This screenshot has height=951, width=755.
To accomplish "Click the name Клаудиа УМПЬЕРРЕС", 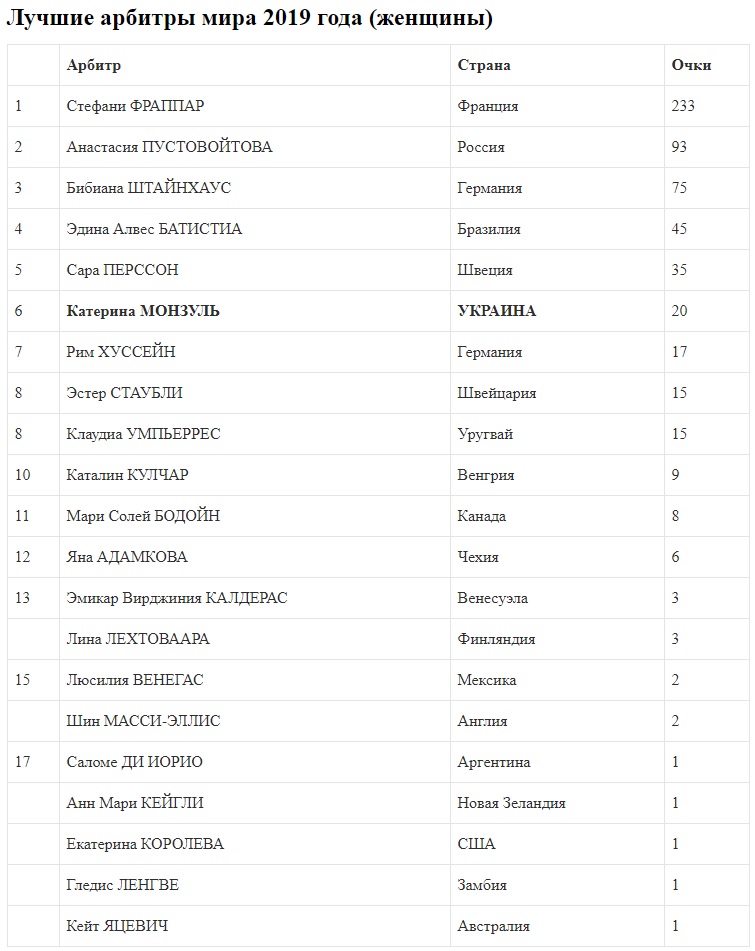I will [x=143, y=434].
